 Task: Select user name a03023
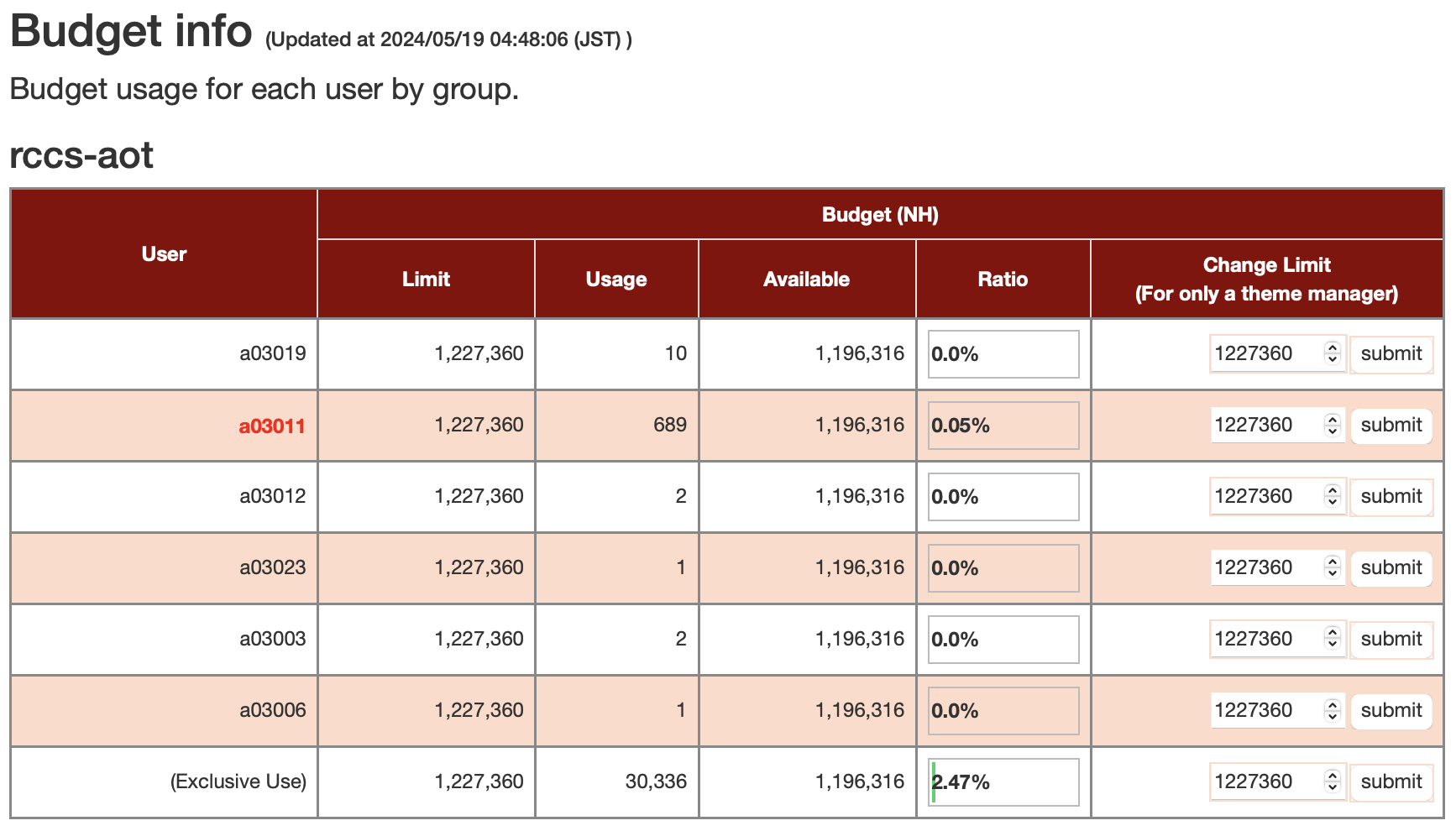click(x=272, y=568)
